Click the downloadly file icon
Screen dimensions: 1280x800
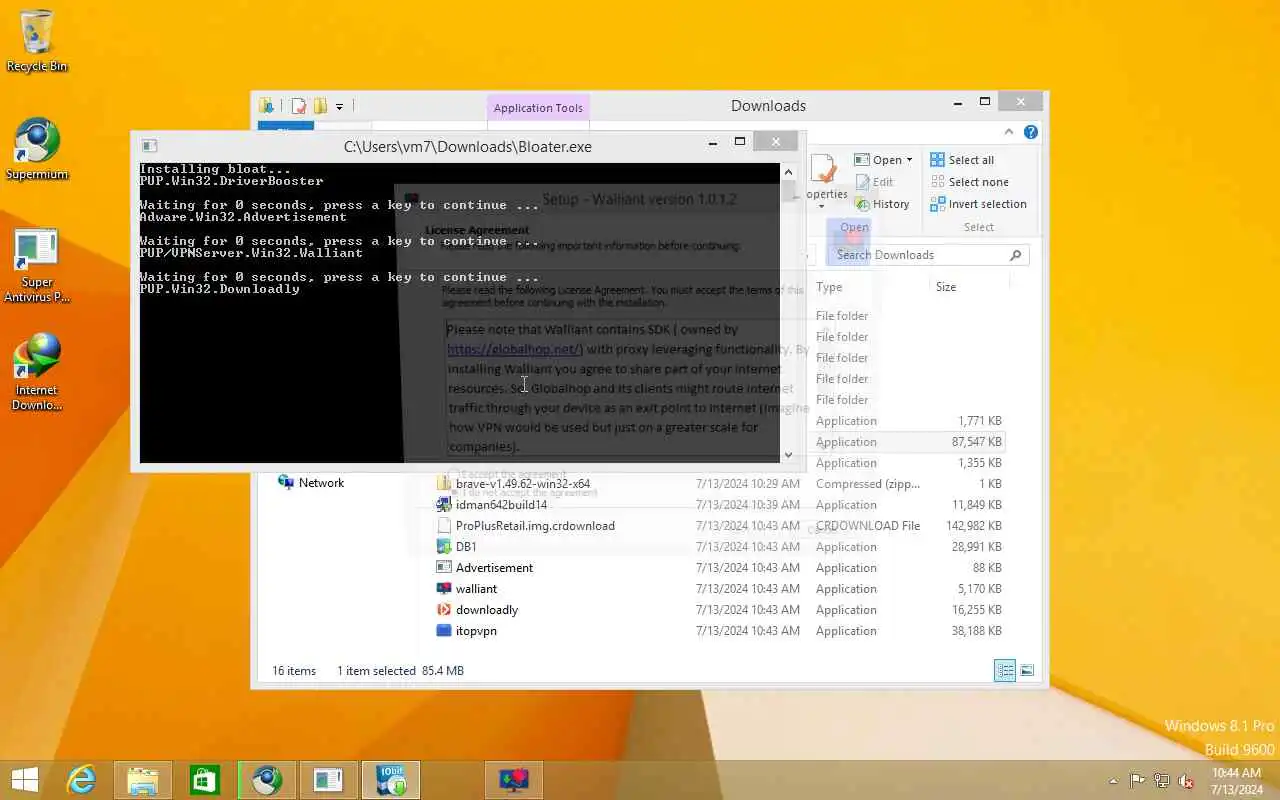[444, 610]
